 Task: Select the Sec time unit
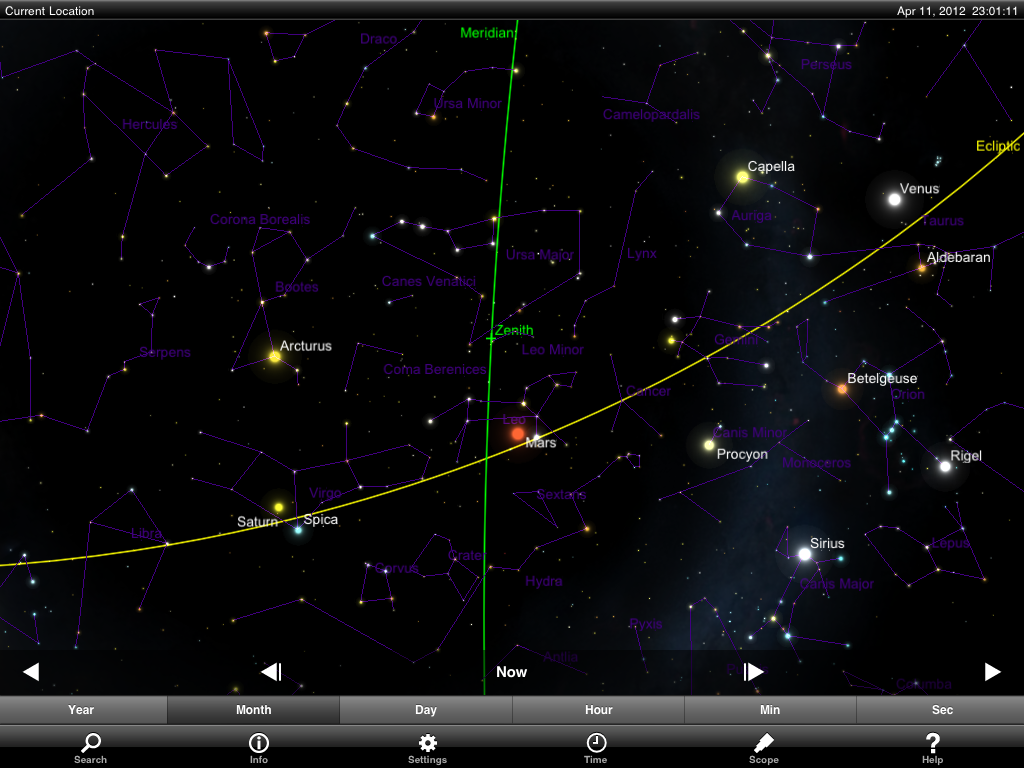(942, 710)
